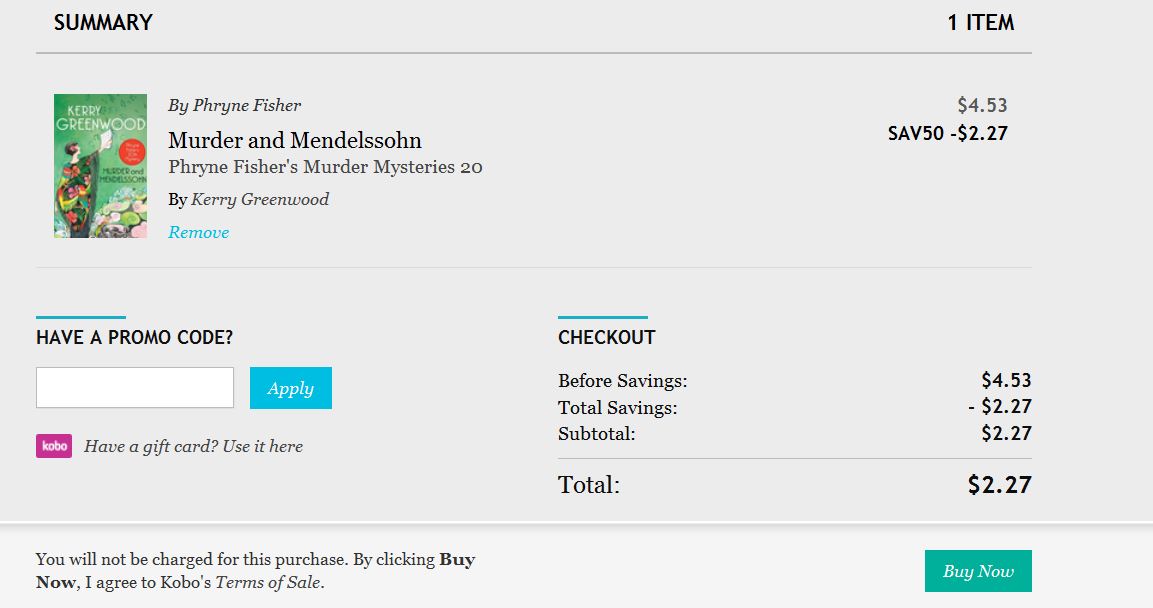The height and width of the screenshot is (608, 1153).
Task: Open the Murder and Mendelssohn book cover
Action: [100, 166]
